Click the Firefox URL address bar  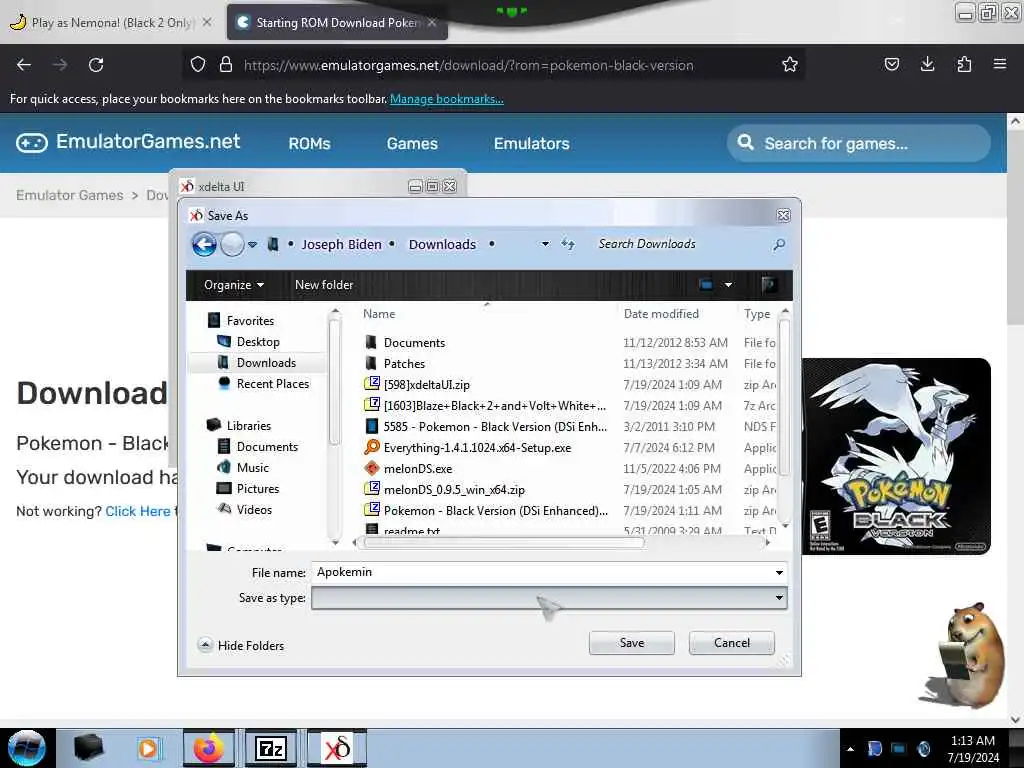click(x=496, y=65)
